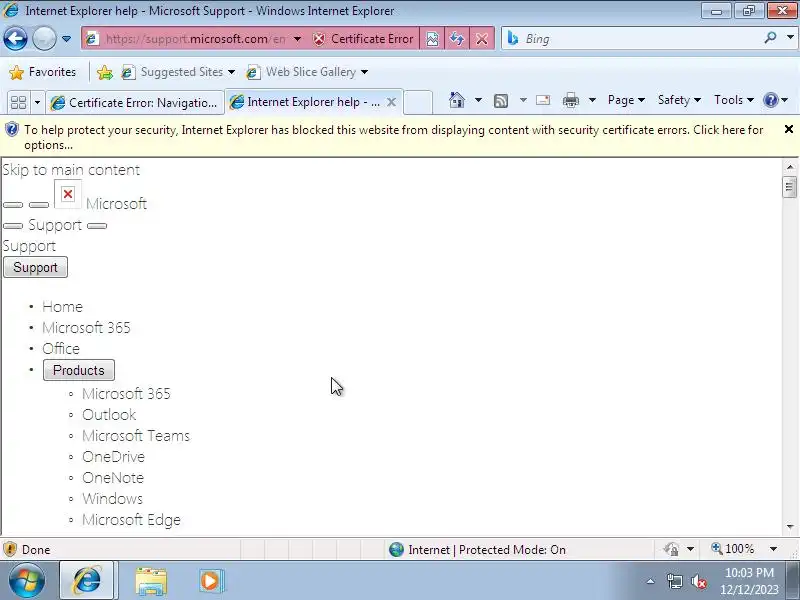Open a new blank tab
Screen dimensions: 800x600
(418, 102)
